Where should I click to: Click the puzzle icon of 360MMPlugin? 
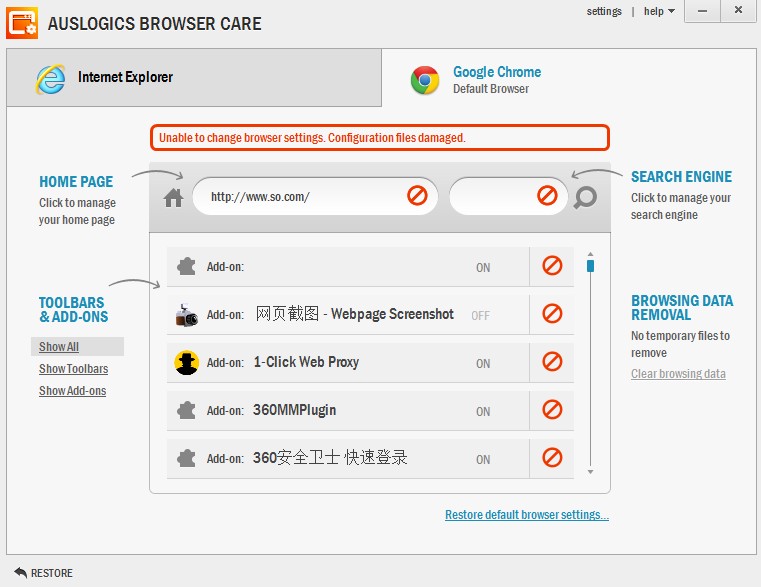(x=186, y=410)
